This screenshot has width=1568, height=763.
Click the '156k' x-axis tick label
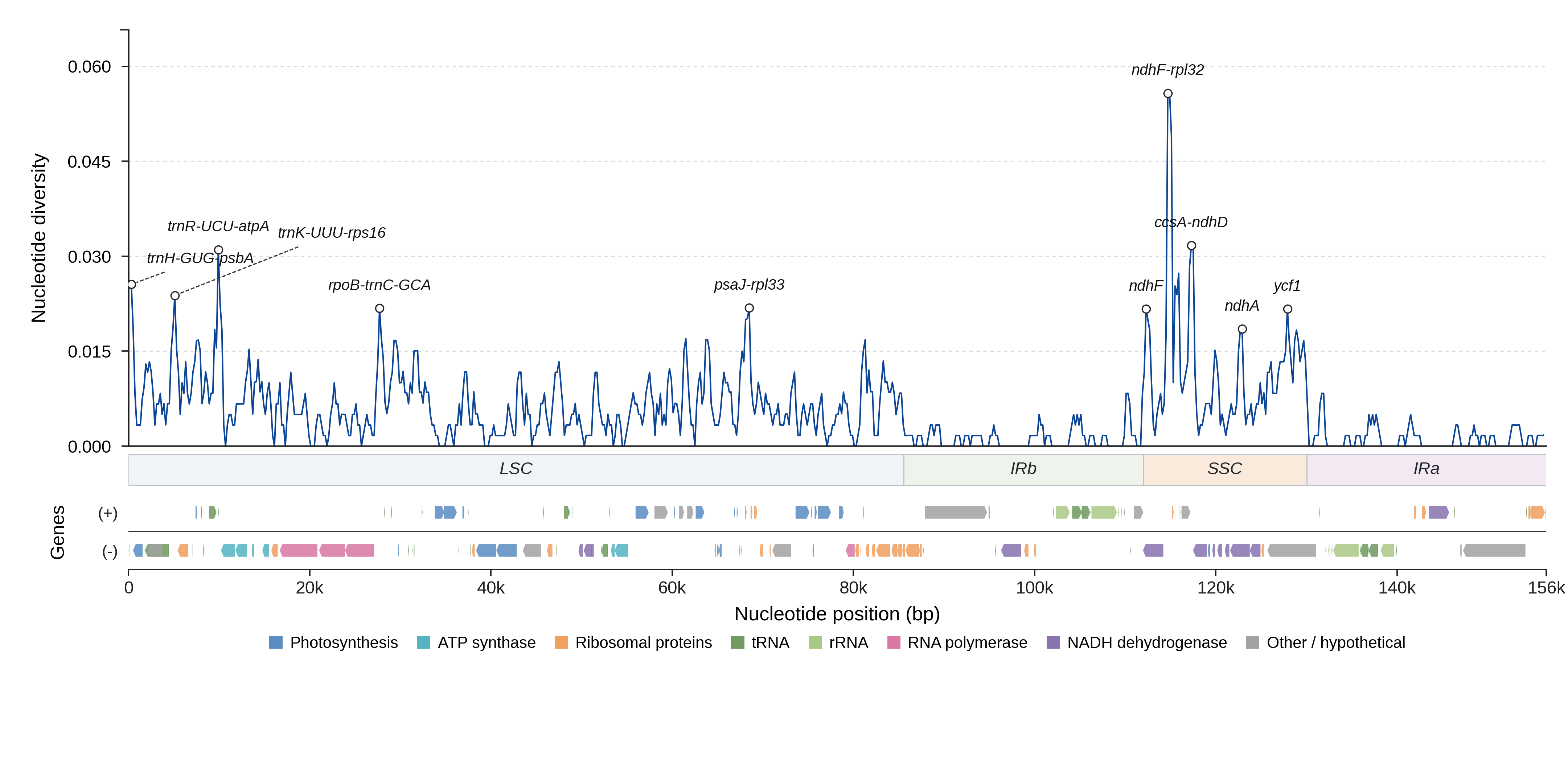coord(1546,588)
